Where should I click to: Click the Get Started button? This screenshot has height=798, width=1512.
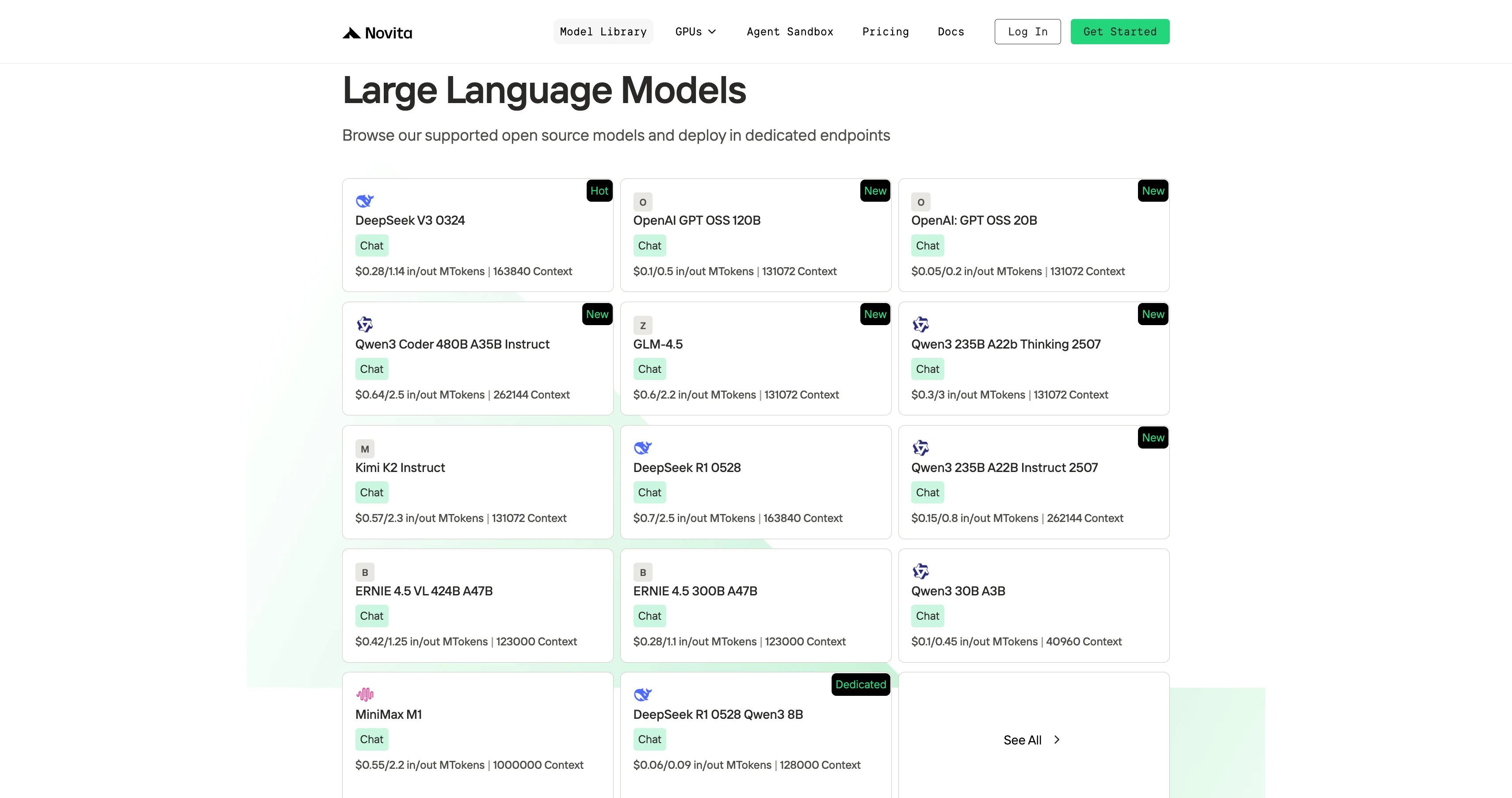tap(1119, 32)
